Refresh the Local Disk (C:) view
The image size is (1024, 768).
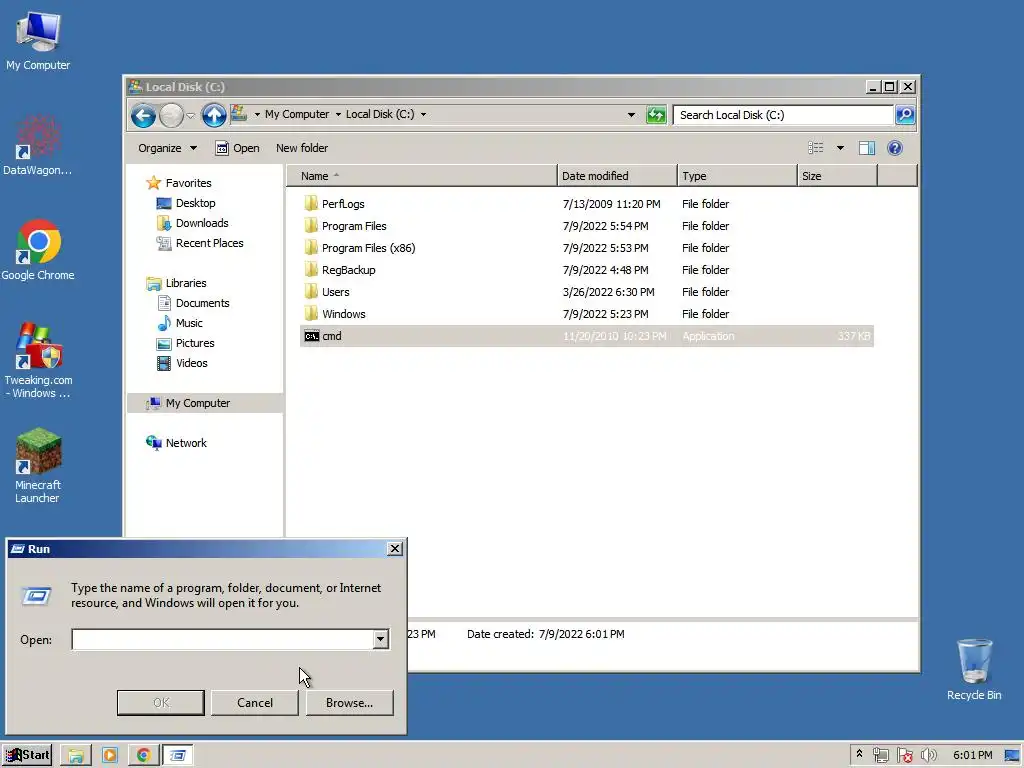pyautogui.click(x=656, y=115)
